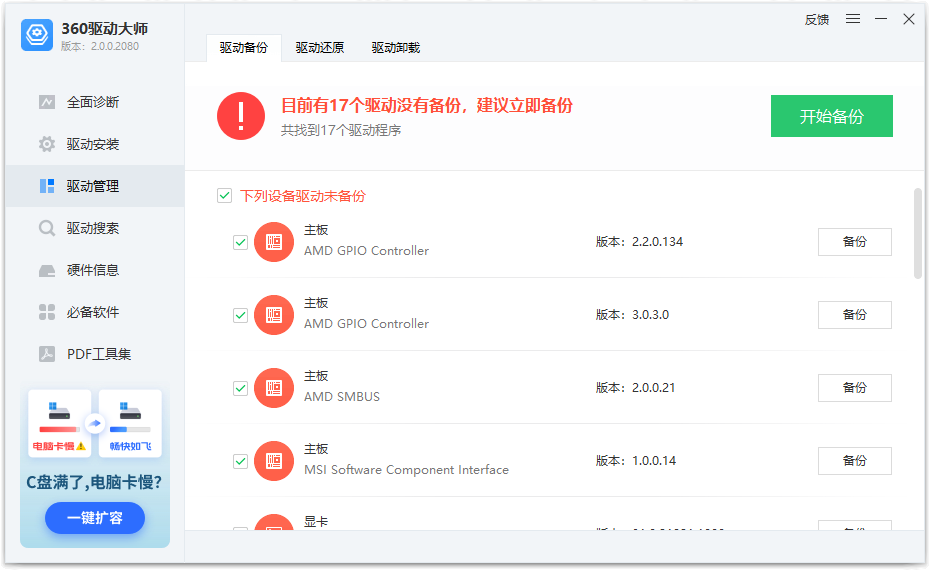
Task: Open 驱动安装 in the sidebar
Action: pyautogui.click(x=95, y=144)
